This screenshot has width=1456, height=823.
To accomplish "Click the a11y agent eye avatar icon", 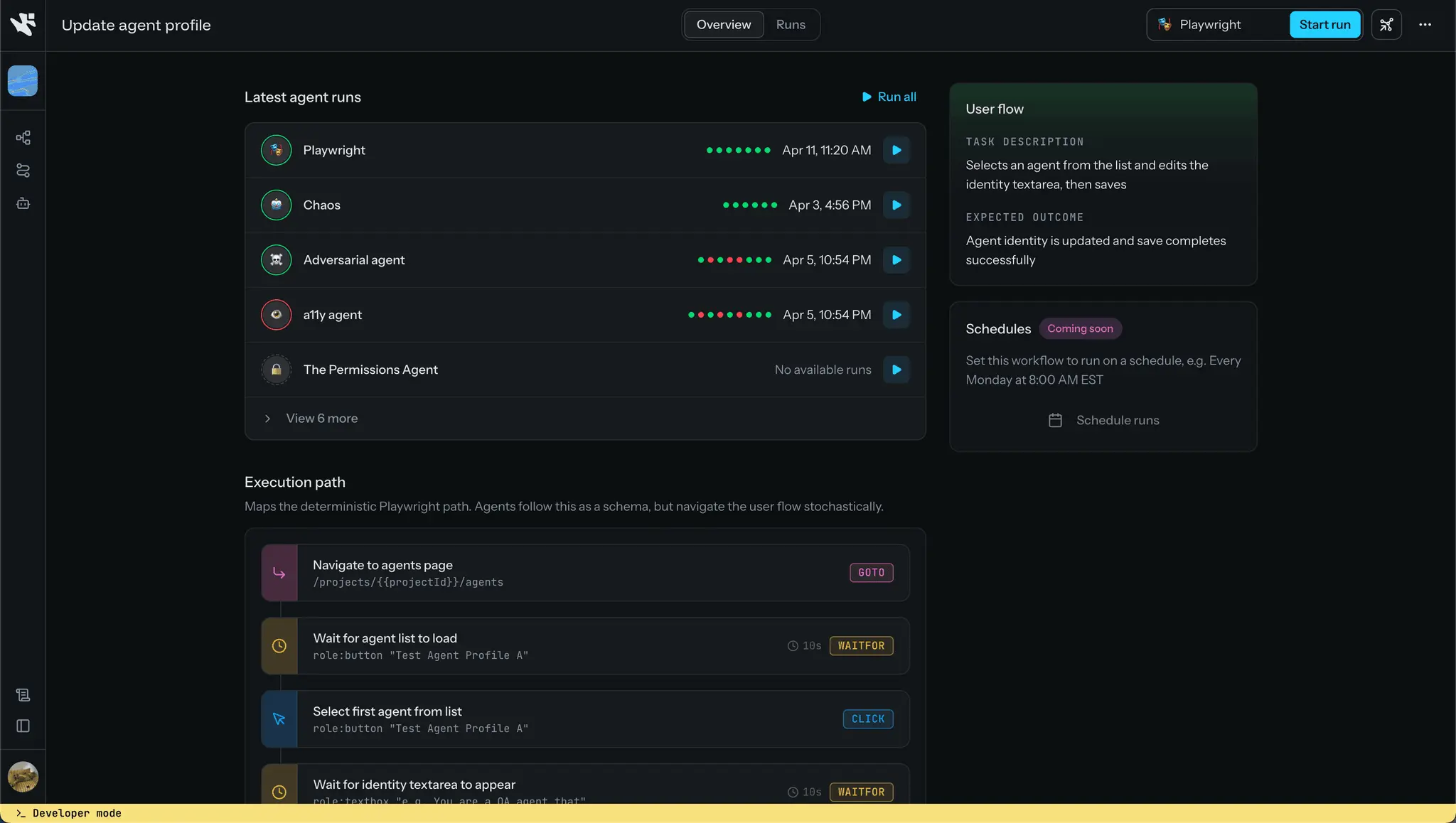I will [276, 315].
